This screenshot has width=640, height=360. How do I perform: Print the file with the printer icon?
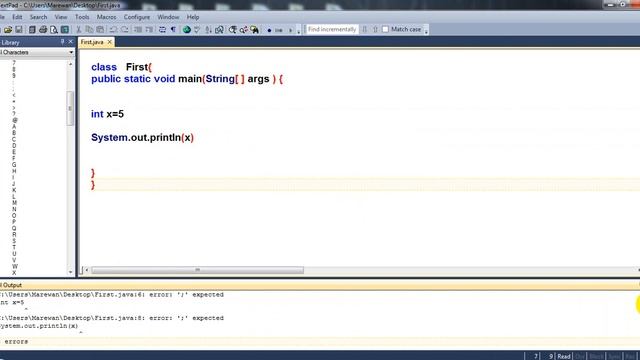pos(43,29)
